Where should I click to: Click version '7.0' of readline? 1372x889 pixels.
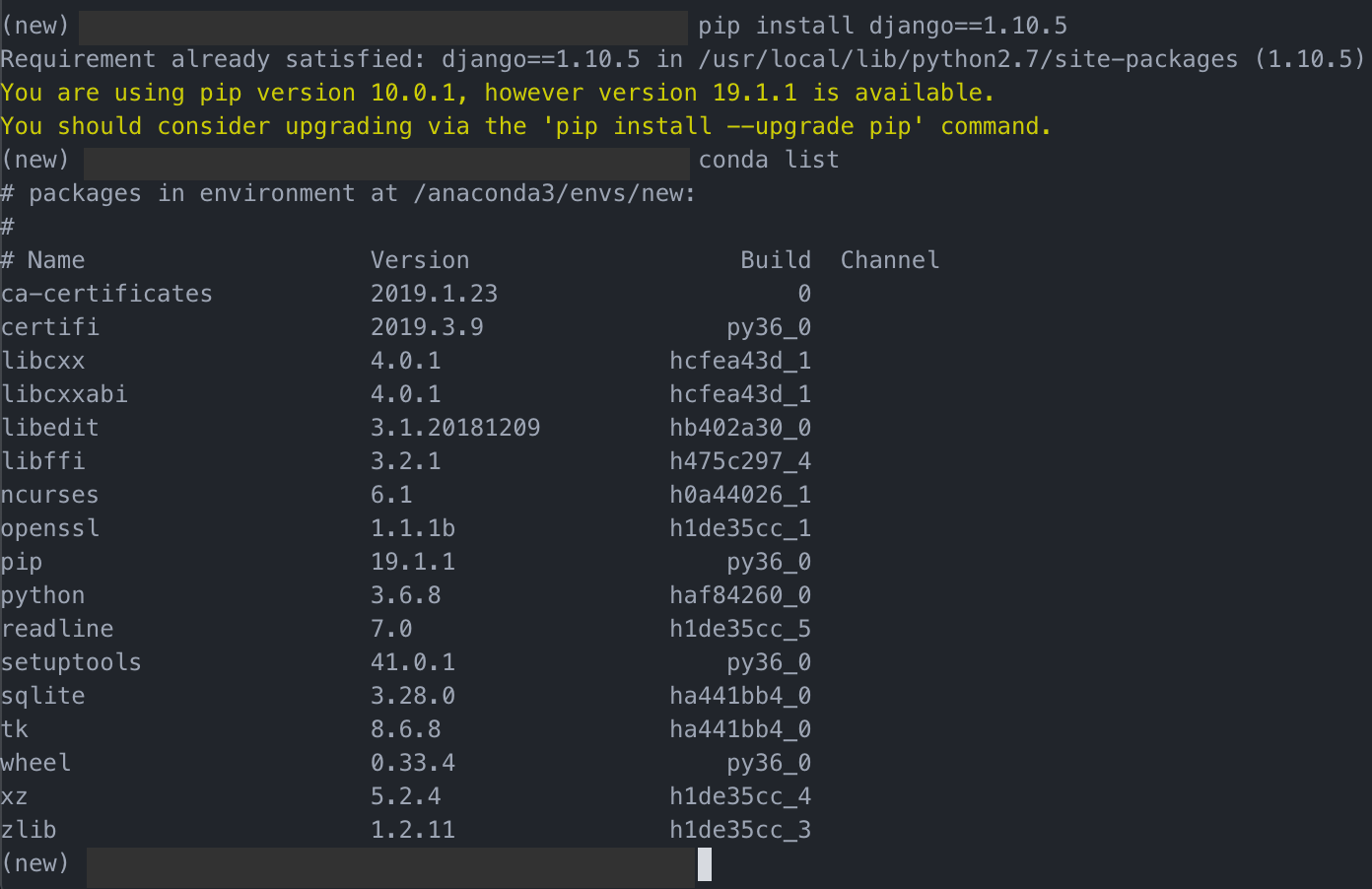click(x=392, y=629)
